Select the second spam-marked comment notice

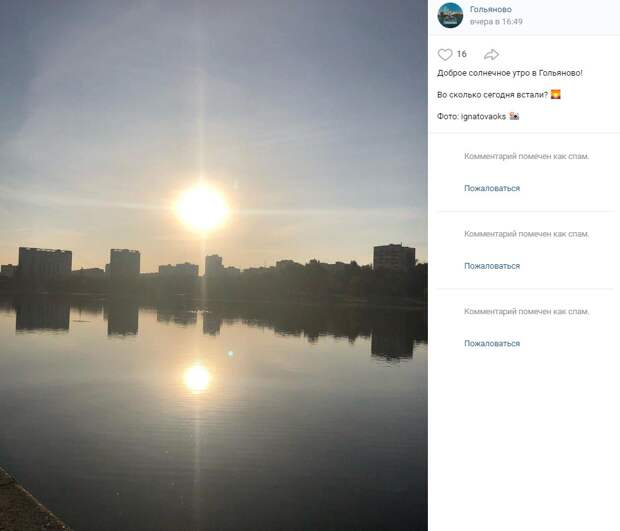[526, 234]
